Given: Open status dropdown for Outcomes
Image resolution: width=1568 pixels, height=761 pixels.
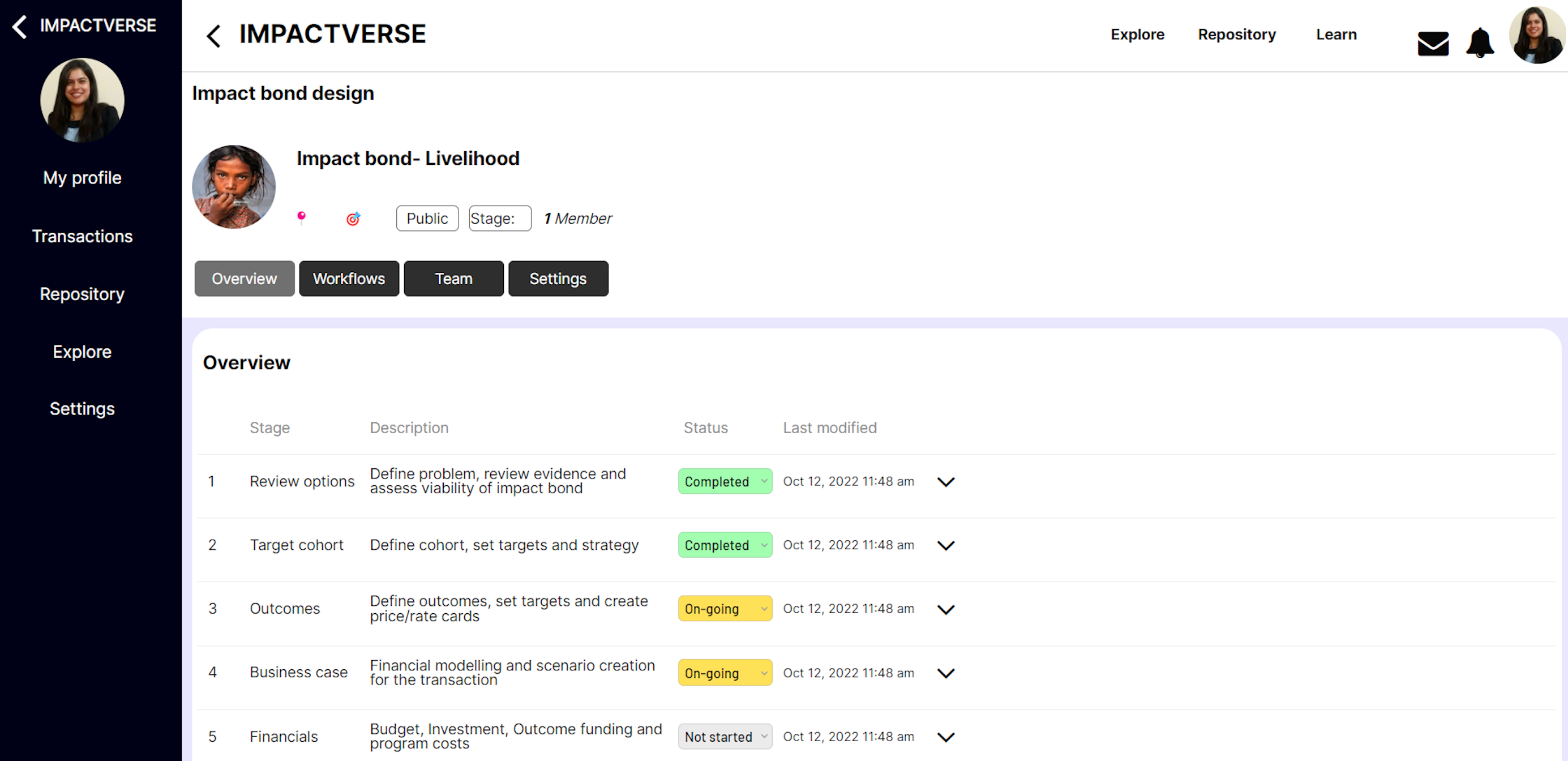Looking at the screenshot, I should 725,609.
